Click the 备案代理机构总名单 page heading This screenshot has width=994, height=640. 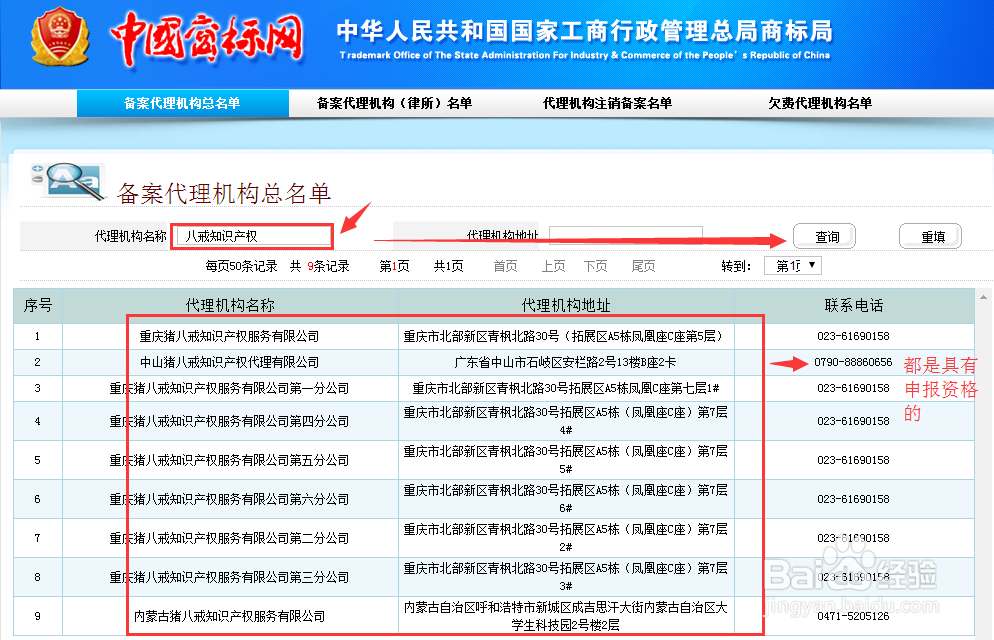pos(224,193)
